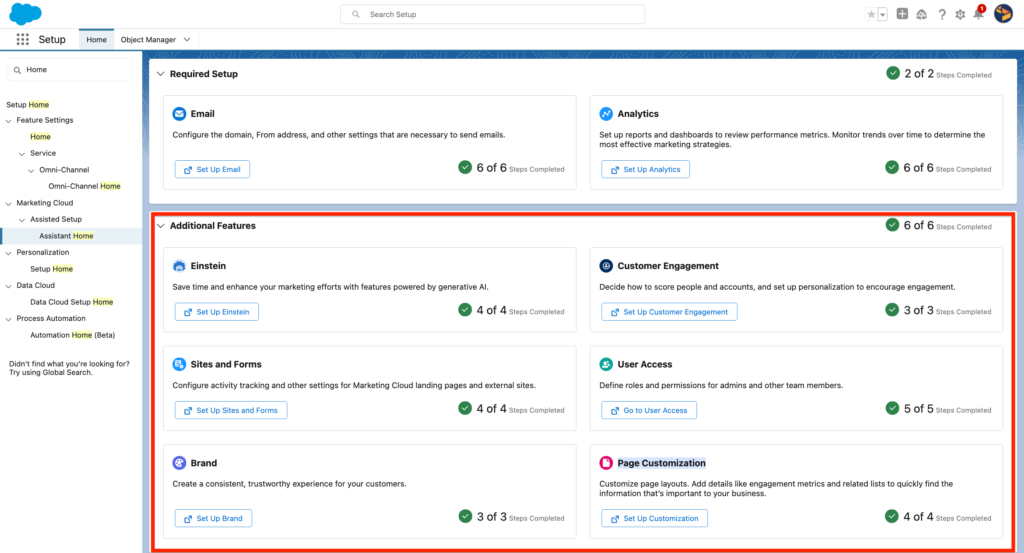Image resolution: width=1024 pixels, height=553 pixels.
Task: Collapse the Marketing Cloud tree node
Action: [x=8, y=203]
